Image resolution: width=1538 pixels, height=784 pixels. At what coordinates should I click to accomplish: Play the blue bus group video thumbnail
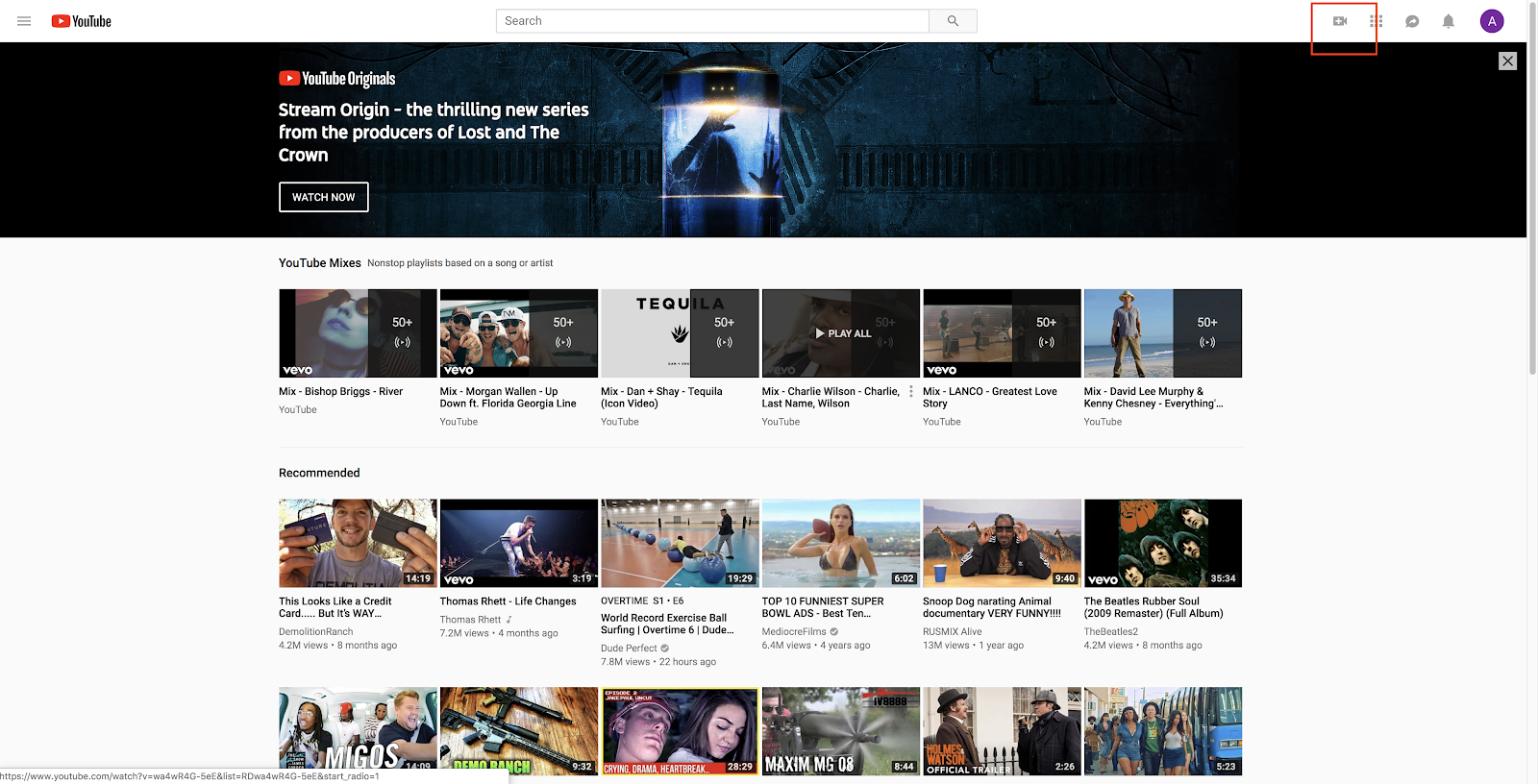coord(1163,731)
